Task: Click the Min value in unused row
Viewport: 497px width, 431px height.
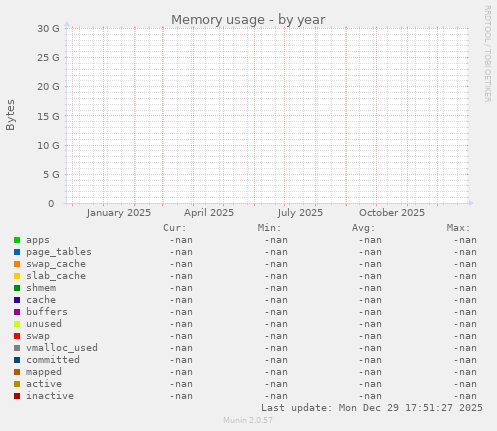Action: (x=276, y=324)
